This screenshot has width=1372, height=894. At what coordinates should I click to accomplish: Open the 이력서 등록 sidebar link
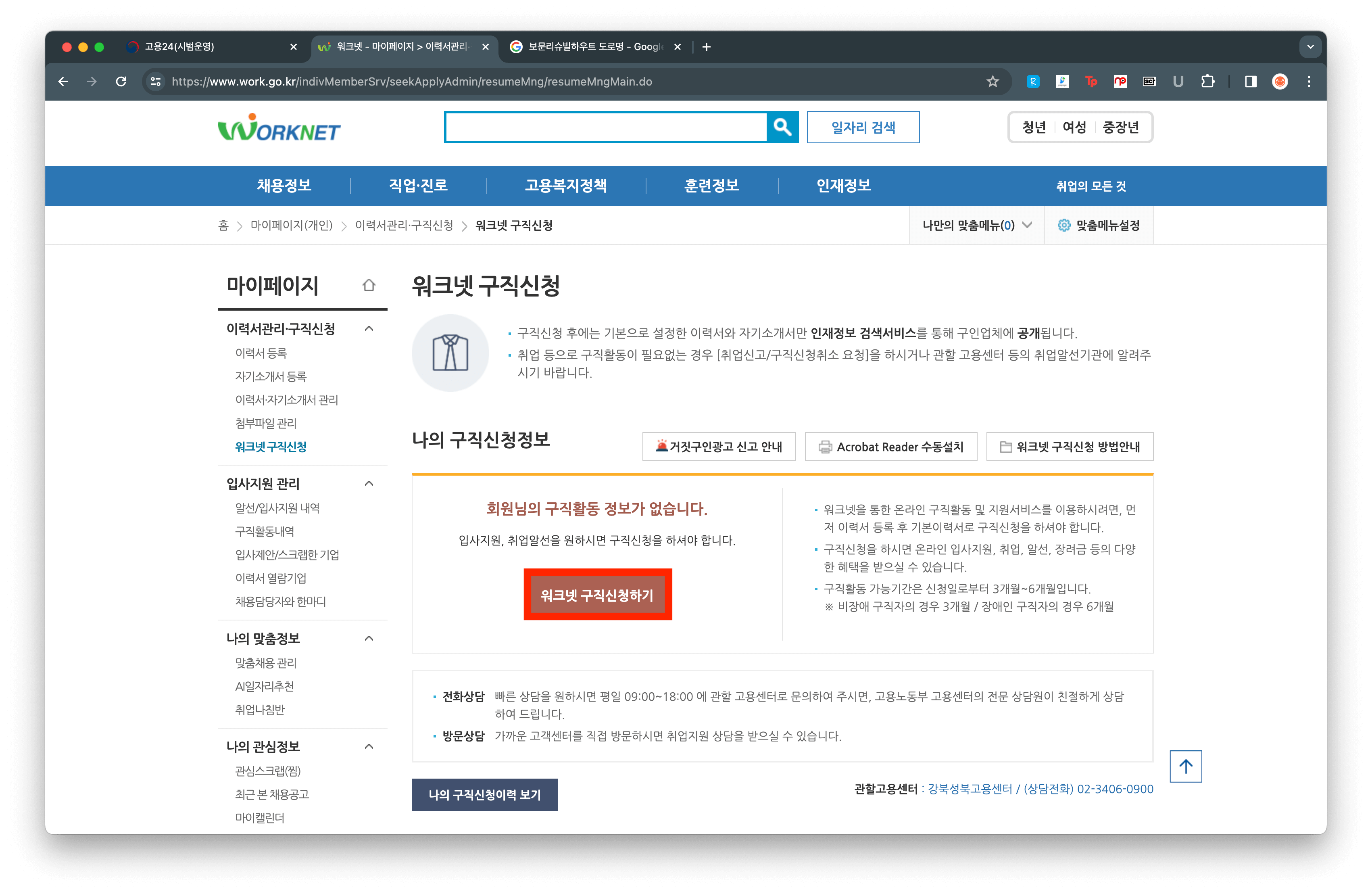(x=261, y=353)
